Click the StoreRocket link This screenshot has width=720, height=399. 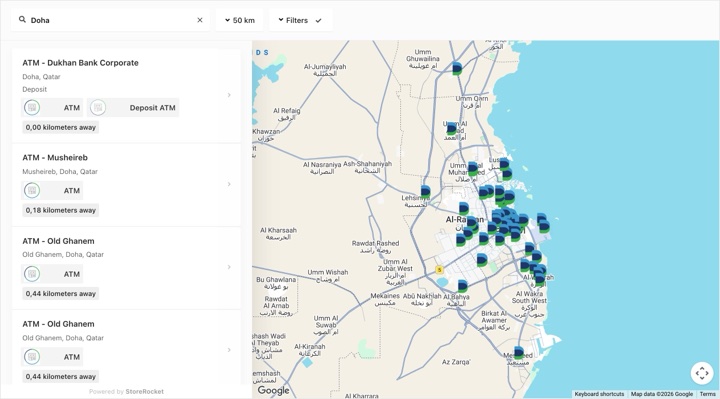pyautogui.click(x=145, y=392)
